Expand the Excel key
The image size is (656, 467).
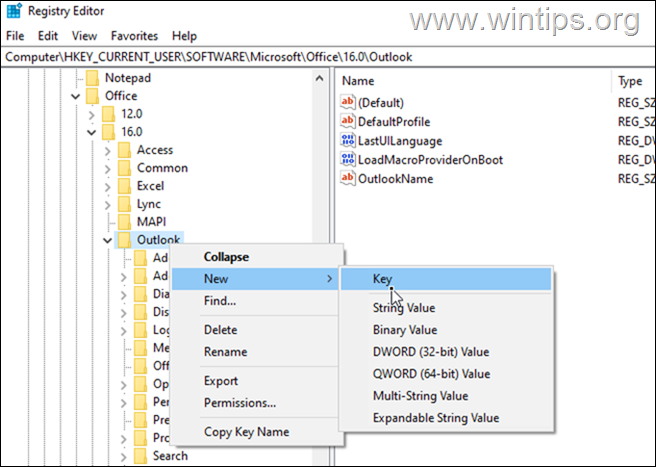point(108,186)
